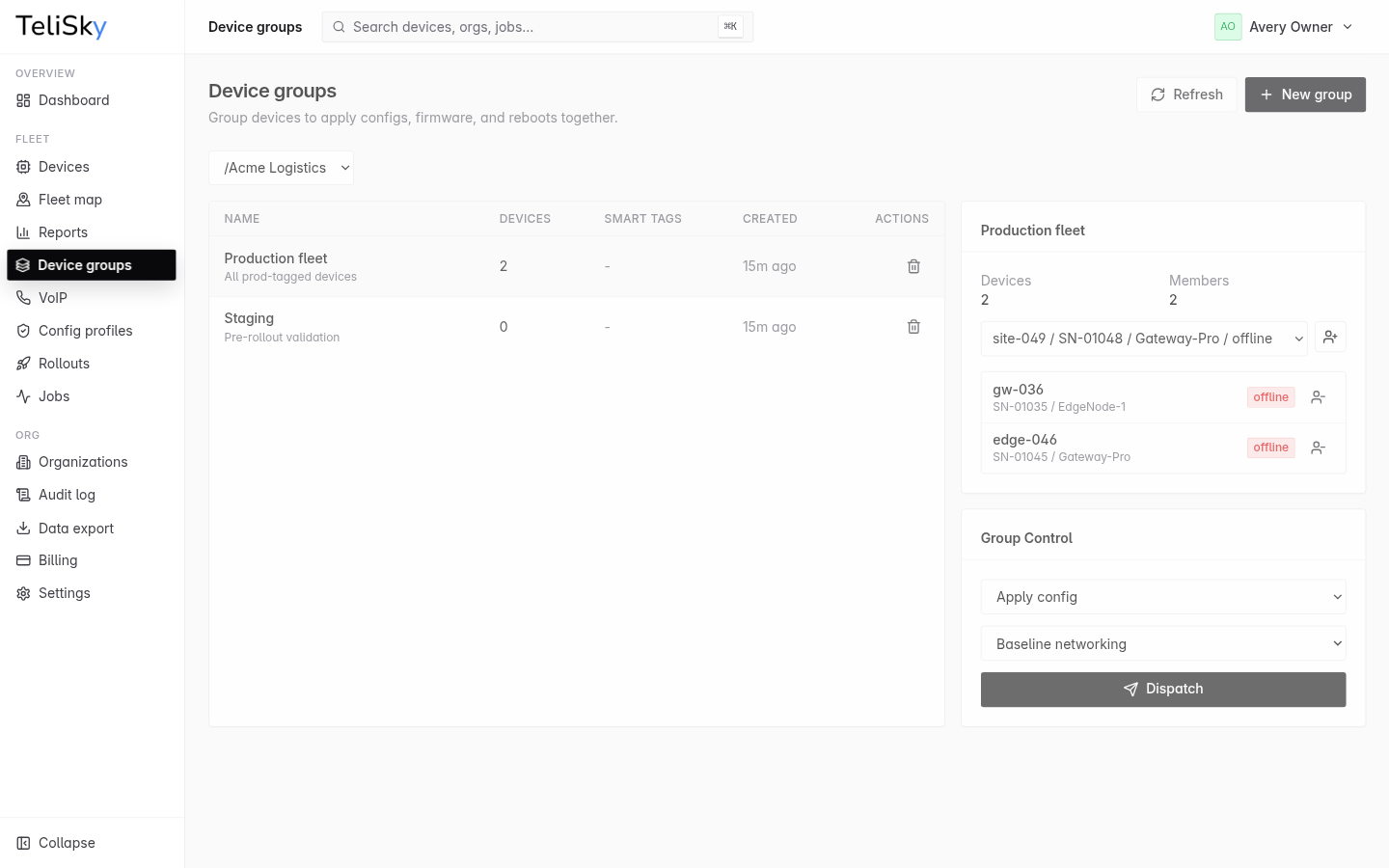Delete the Staging group
Image resolution: width=1389 pixels, height=868 pixels.
[913, 327]
